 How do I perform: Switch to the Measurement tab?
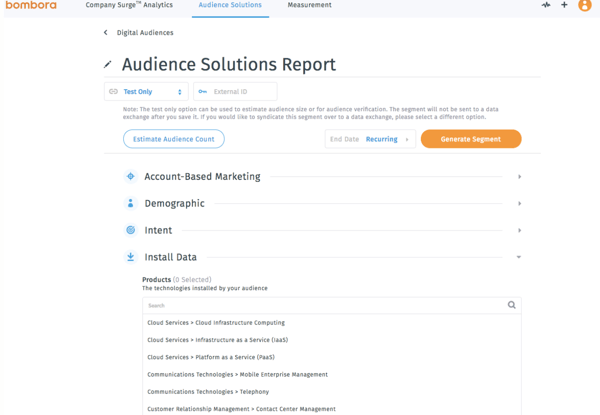click(x=309, y=5)
